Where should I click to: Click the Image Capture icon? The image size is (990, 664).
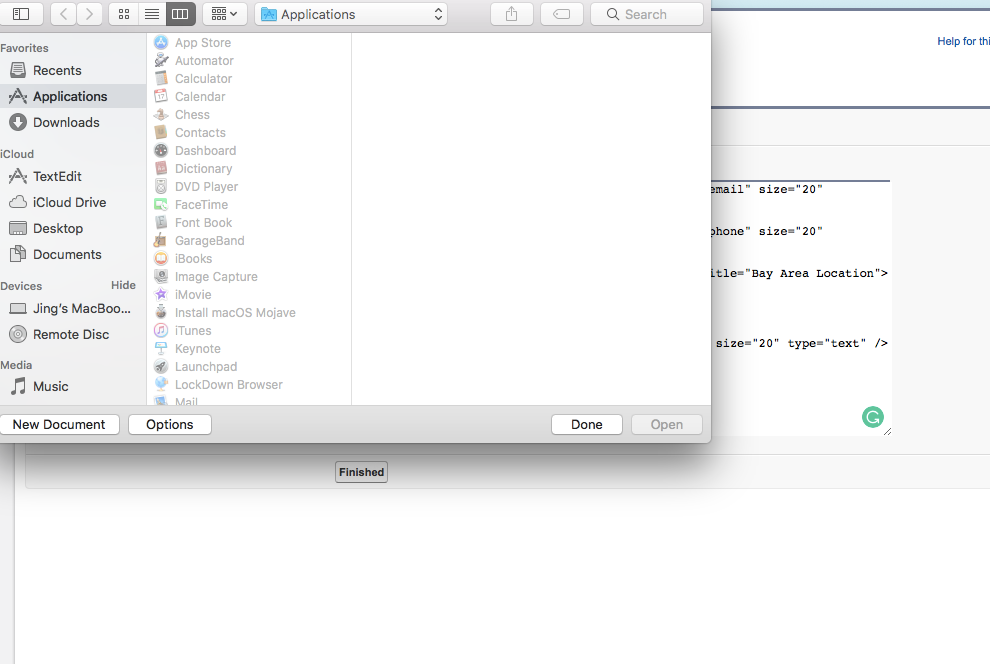[161, 276]
